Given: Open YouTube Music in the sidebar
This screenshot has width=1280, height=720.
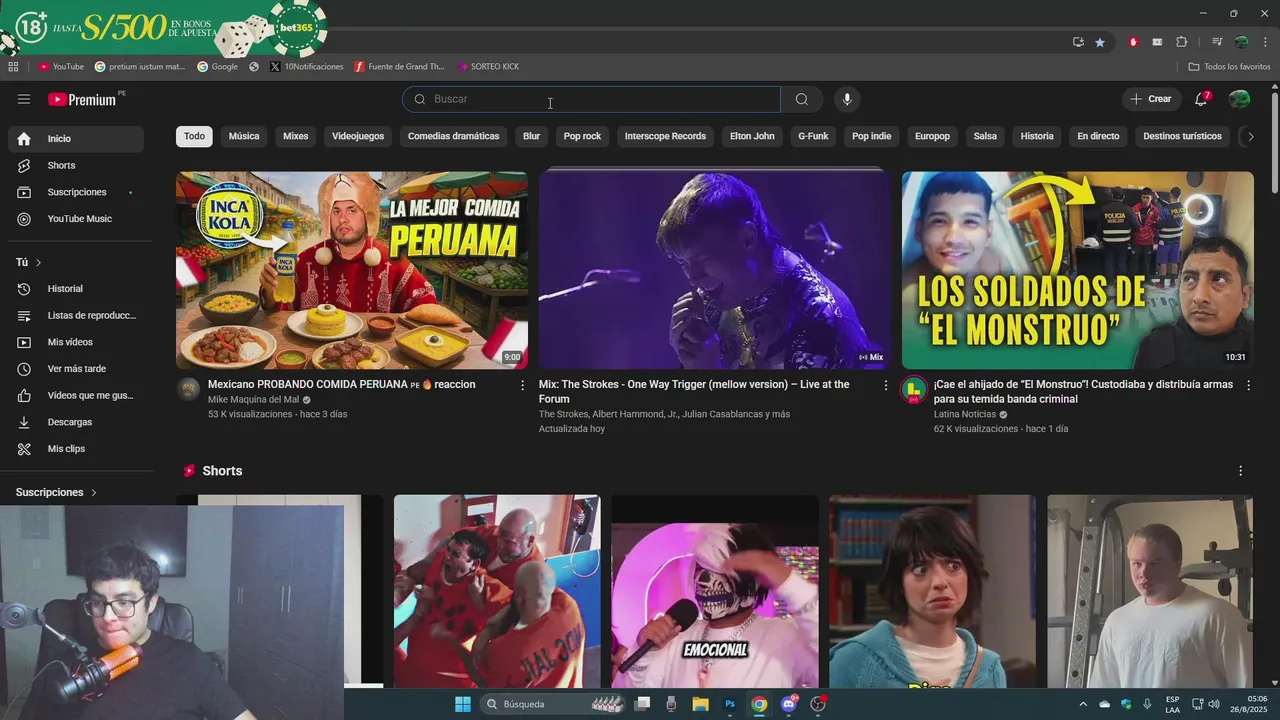Looking at the screenshot, I should click(x=76, y=219).
